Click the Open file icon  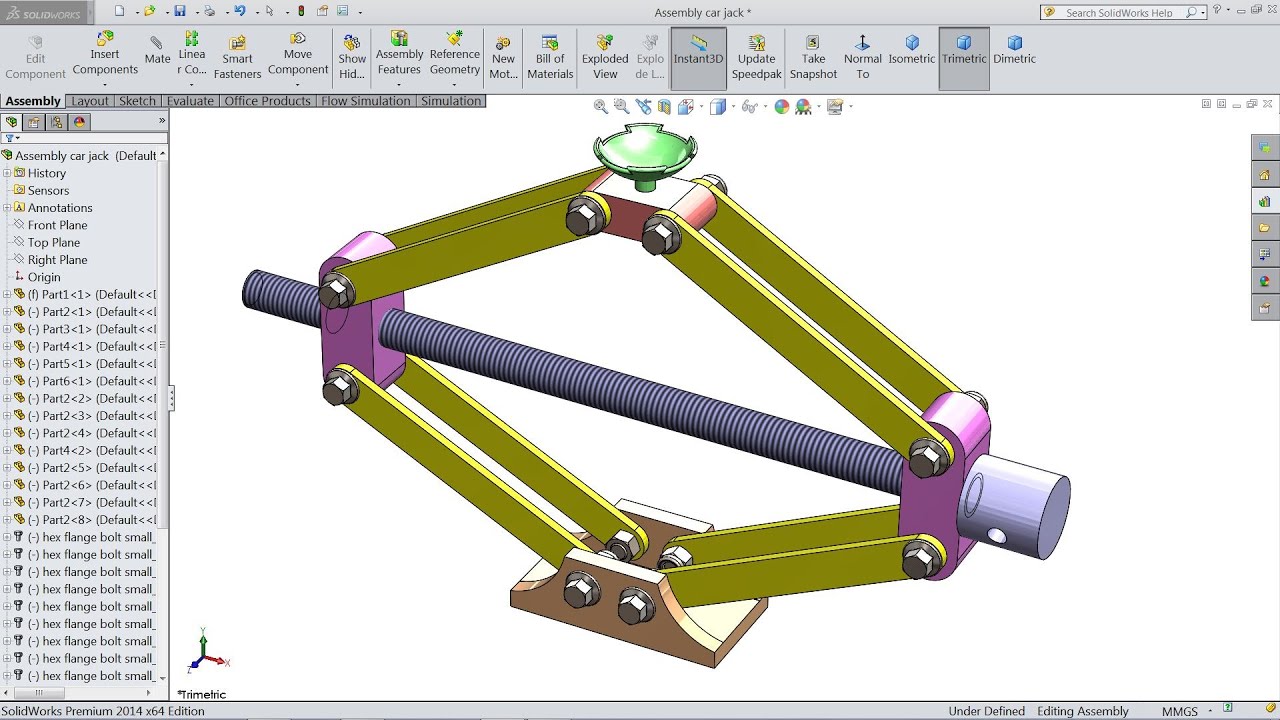click(x=149, y=11)
